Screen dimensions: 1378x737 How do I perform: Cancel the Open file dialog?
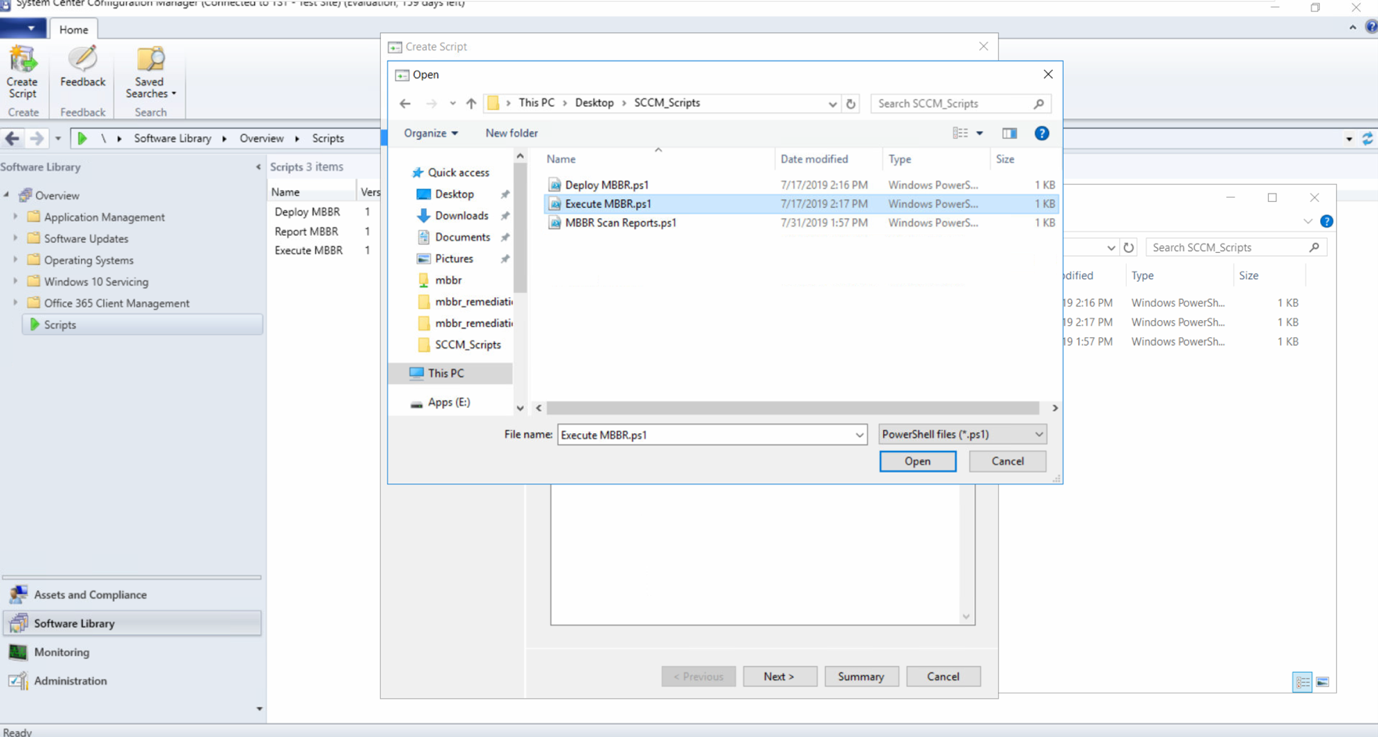pyautogui.click(x=1007, y=461)
